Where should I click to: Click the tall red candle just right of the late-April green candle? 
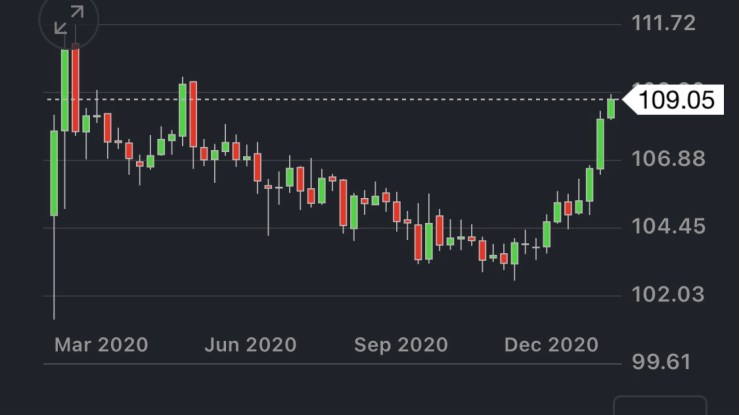pyautogui.click(x=193, y=115)
